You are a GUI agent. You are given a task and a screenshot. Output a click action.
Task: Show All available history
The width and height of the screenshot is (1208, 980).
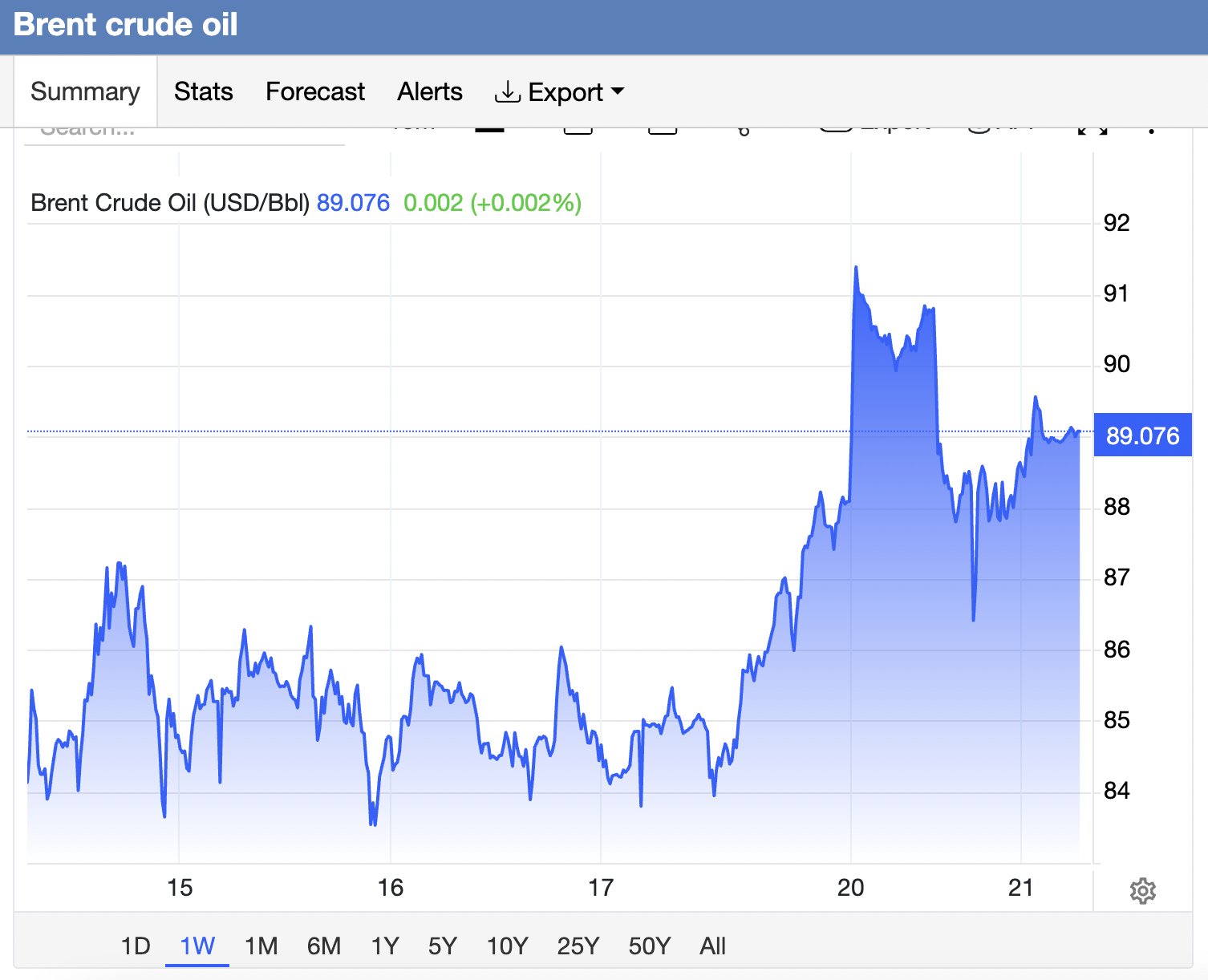(x=713, y=946)
